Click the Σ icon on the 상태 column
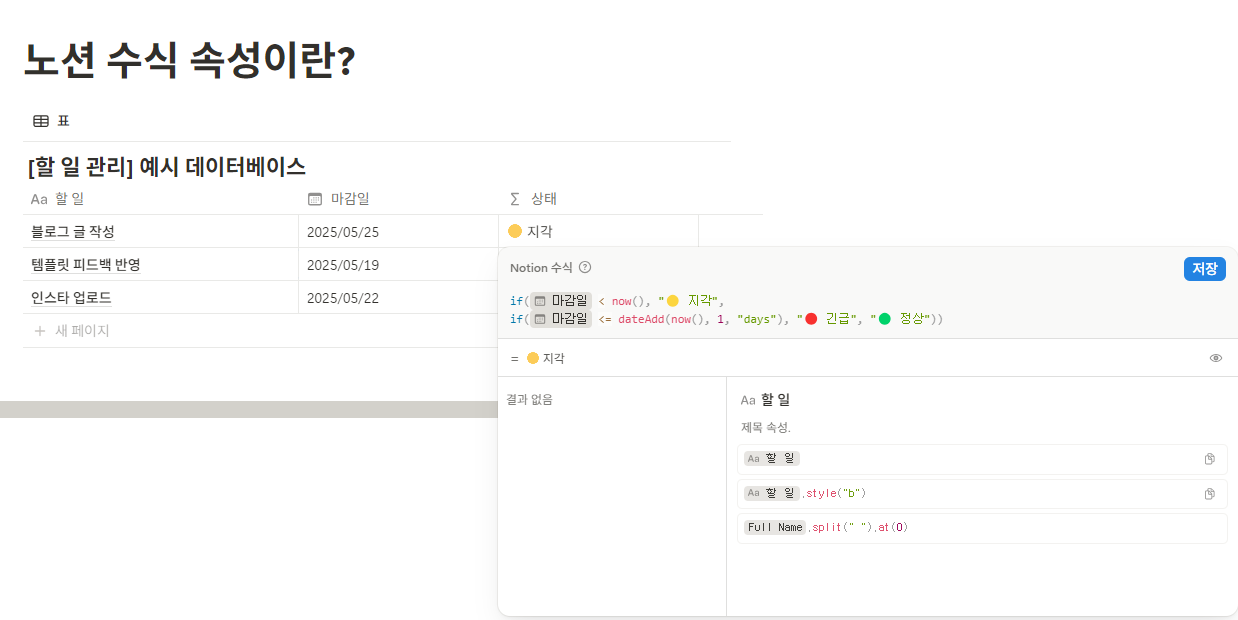 point(513,198)
